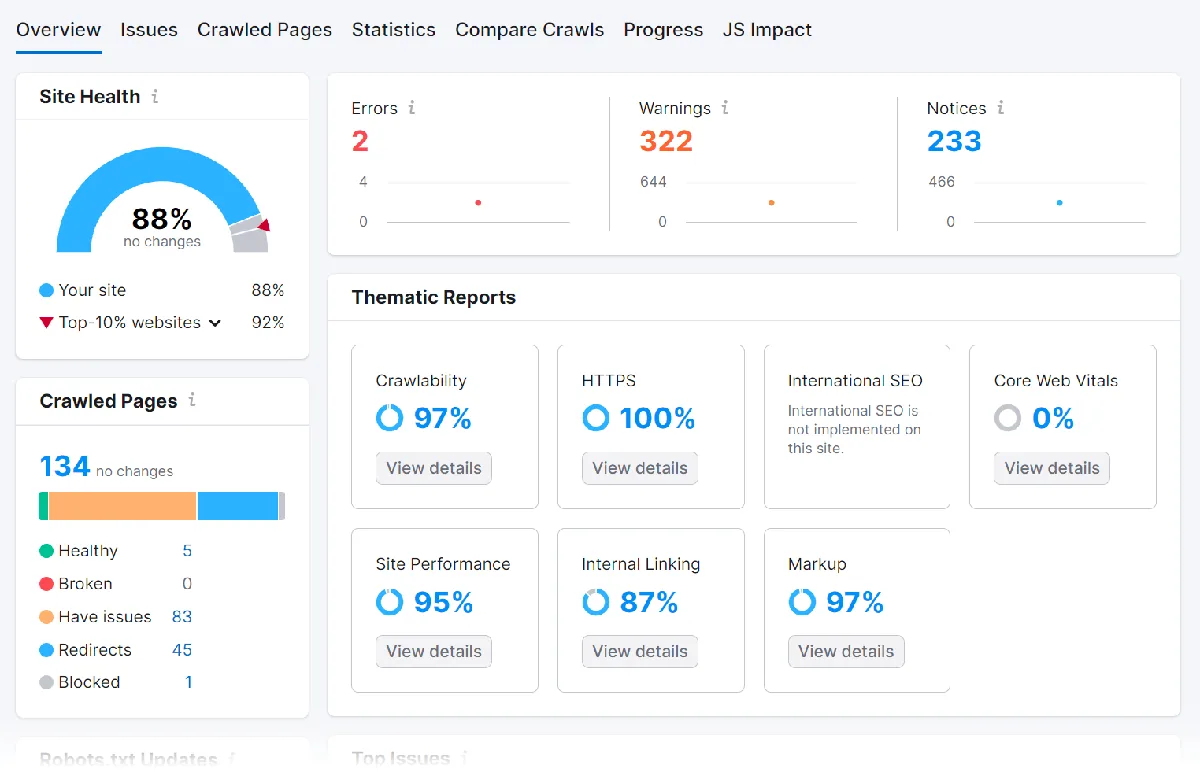Click the green segment of crawled pages bar
The width and height of the screenshot is (1200, 772).
point(43,506)
